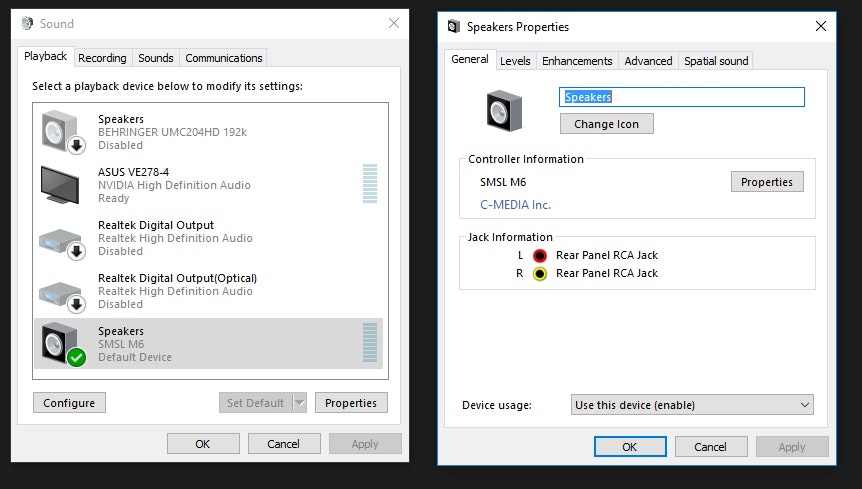Click the C-MEDIA Inc. link
862x489 pixels.
(515, 205)
